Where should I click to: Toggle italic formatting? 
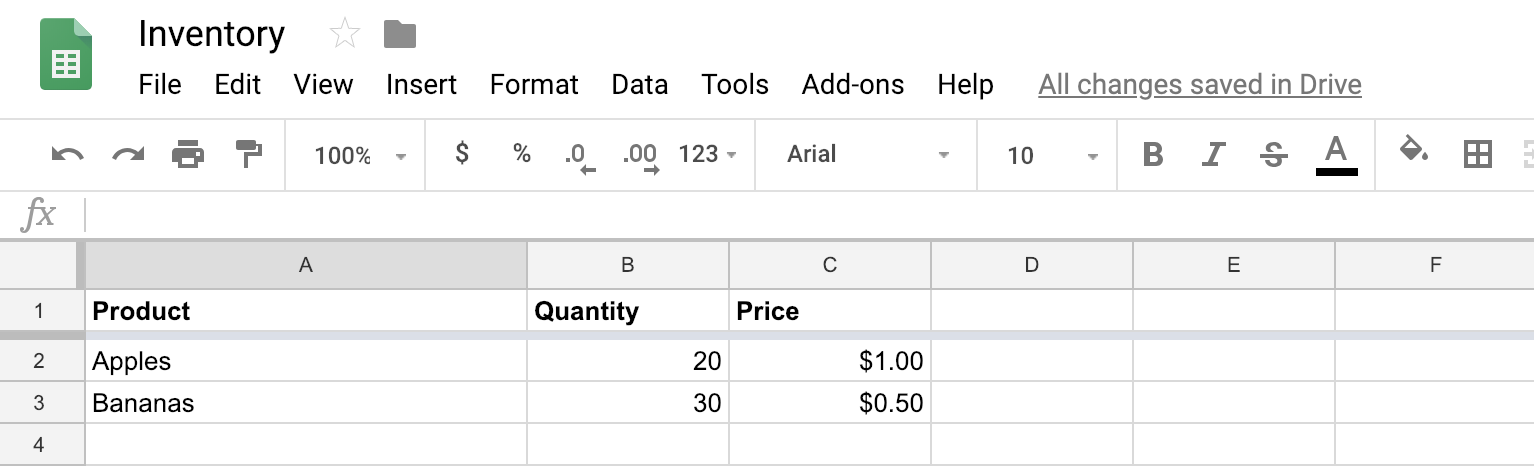point(1213,155)
